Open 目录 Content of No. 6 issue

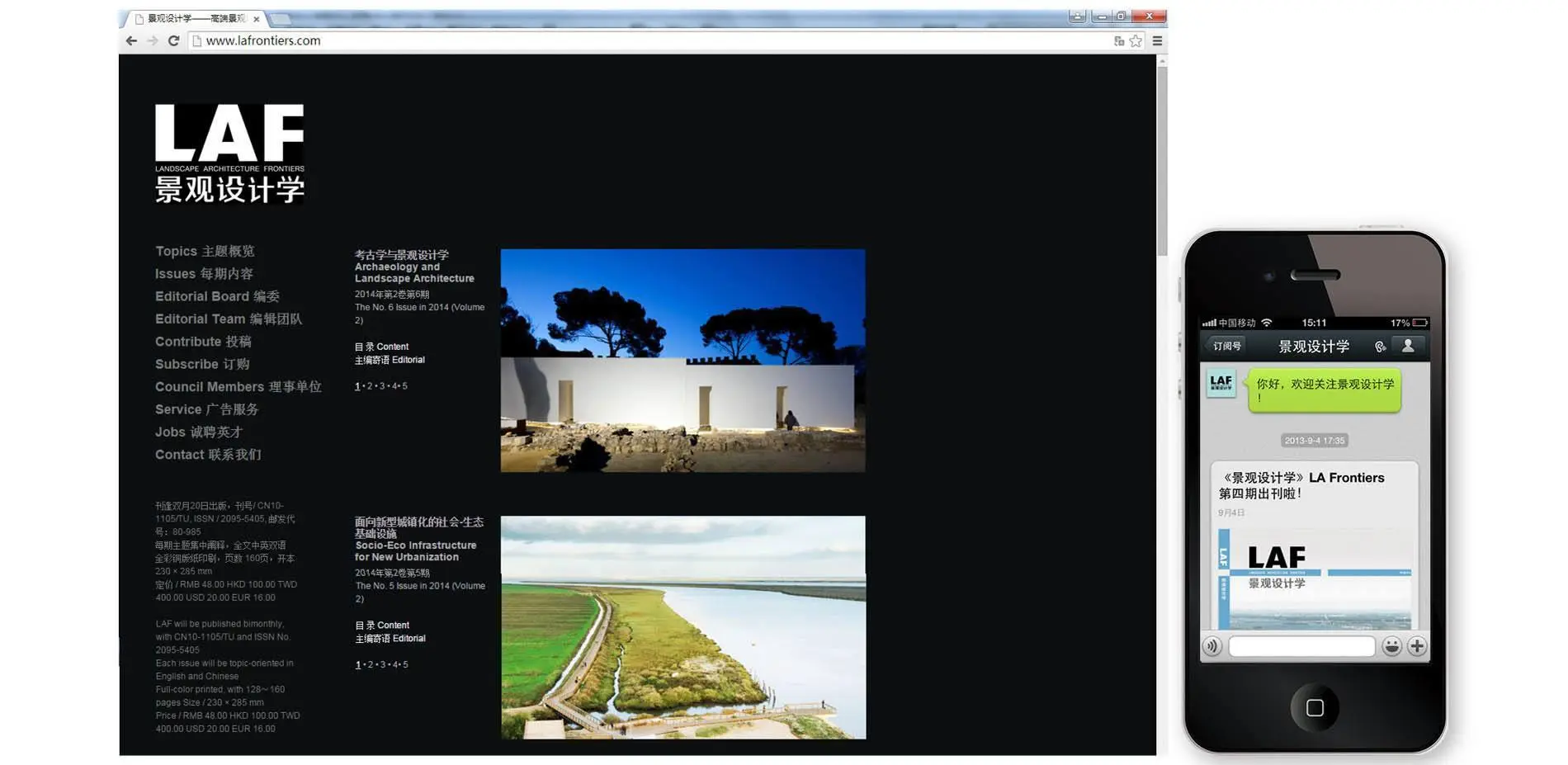tap(381, 347)
